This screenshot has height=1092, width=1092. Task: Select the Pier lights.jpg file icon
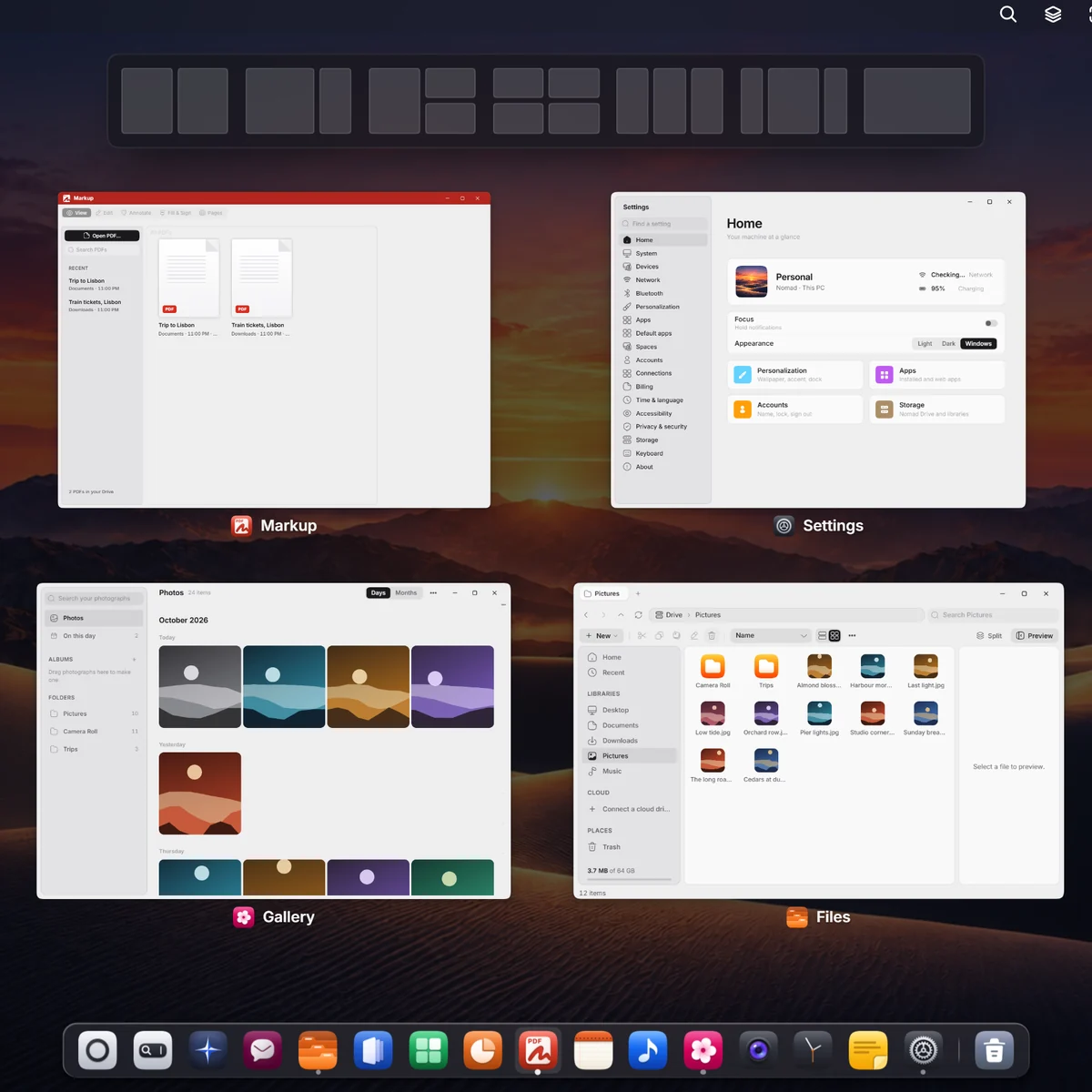[x=819, y=713]
